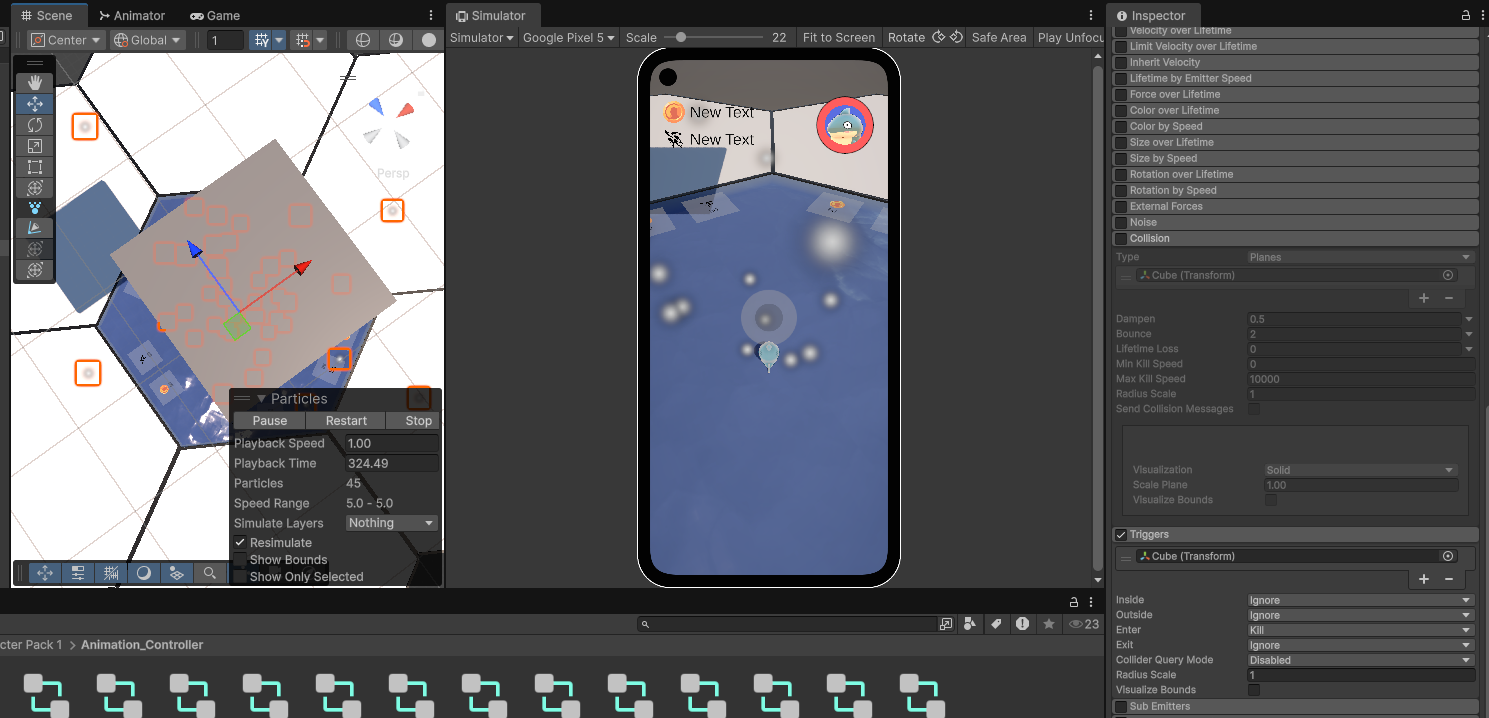The height and width of the screenshot is (718, 1489).
Task: Remove Triggers collider with minus button
Action: (x=1449, y=579)
